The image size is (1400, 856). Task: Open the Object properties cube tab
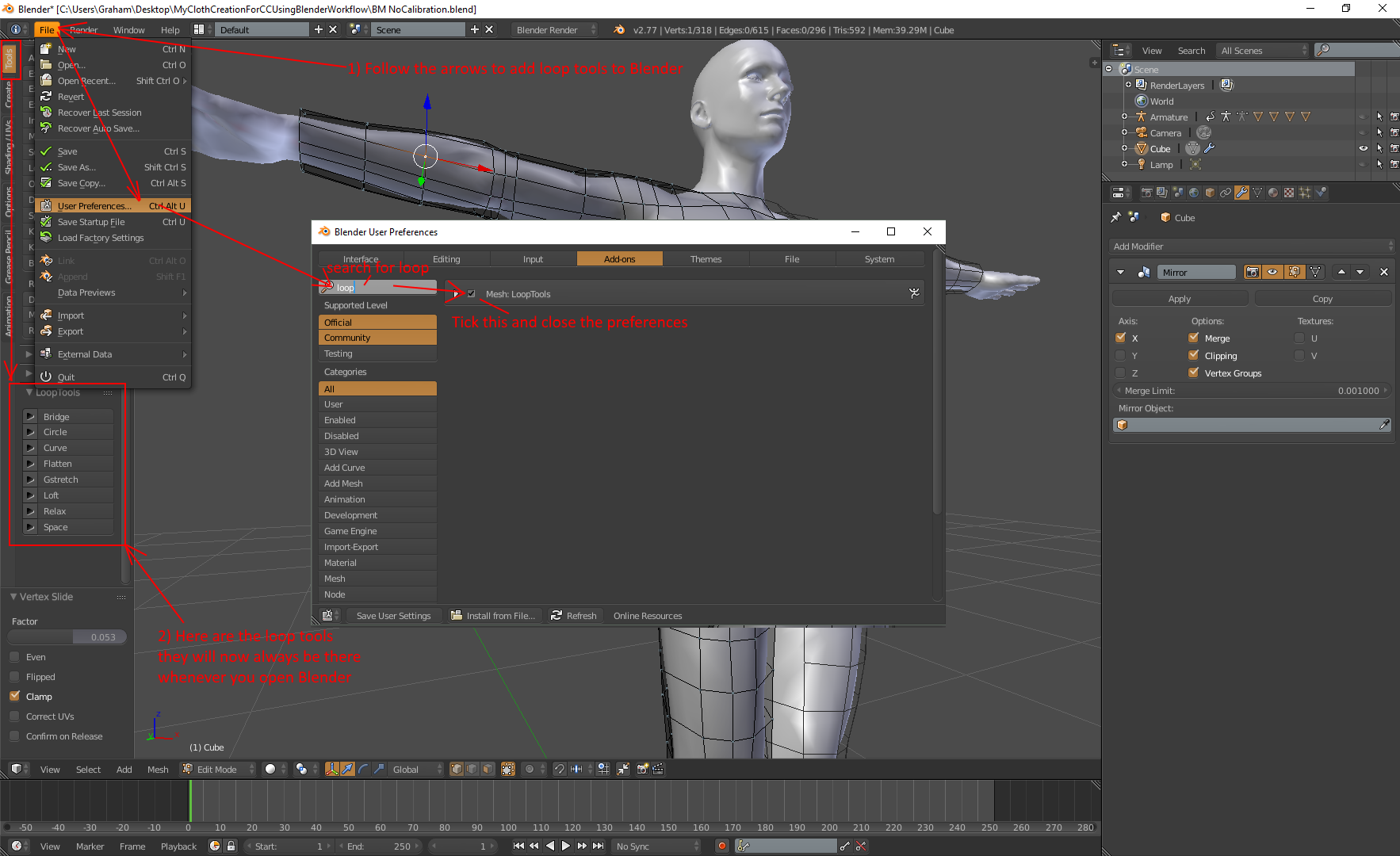click(1210, 193)
